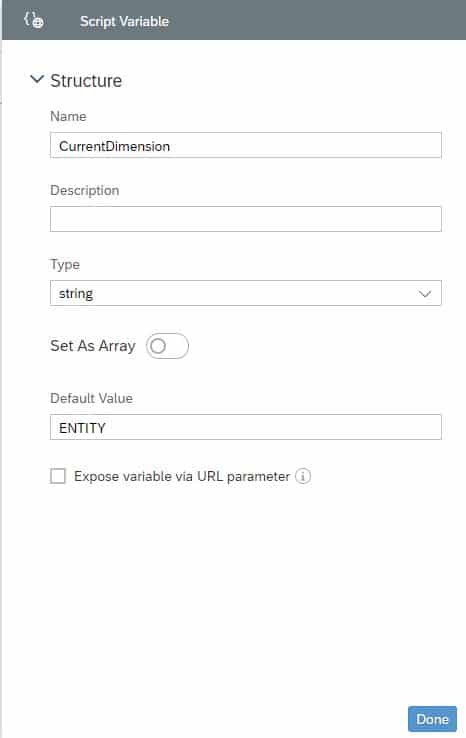This screenshot has width=466, height=738.
Task: Click into the empty Description field
Action: click(246, 219)
